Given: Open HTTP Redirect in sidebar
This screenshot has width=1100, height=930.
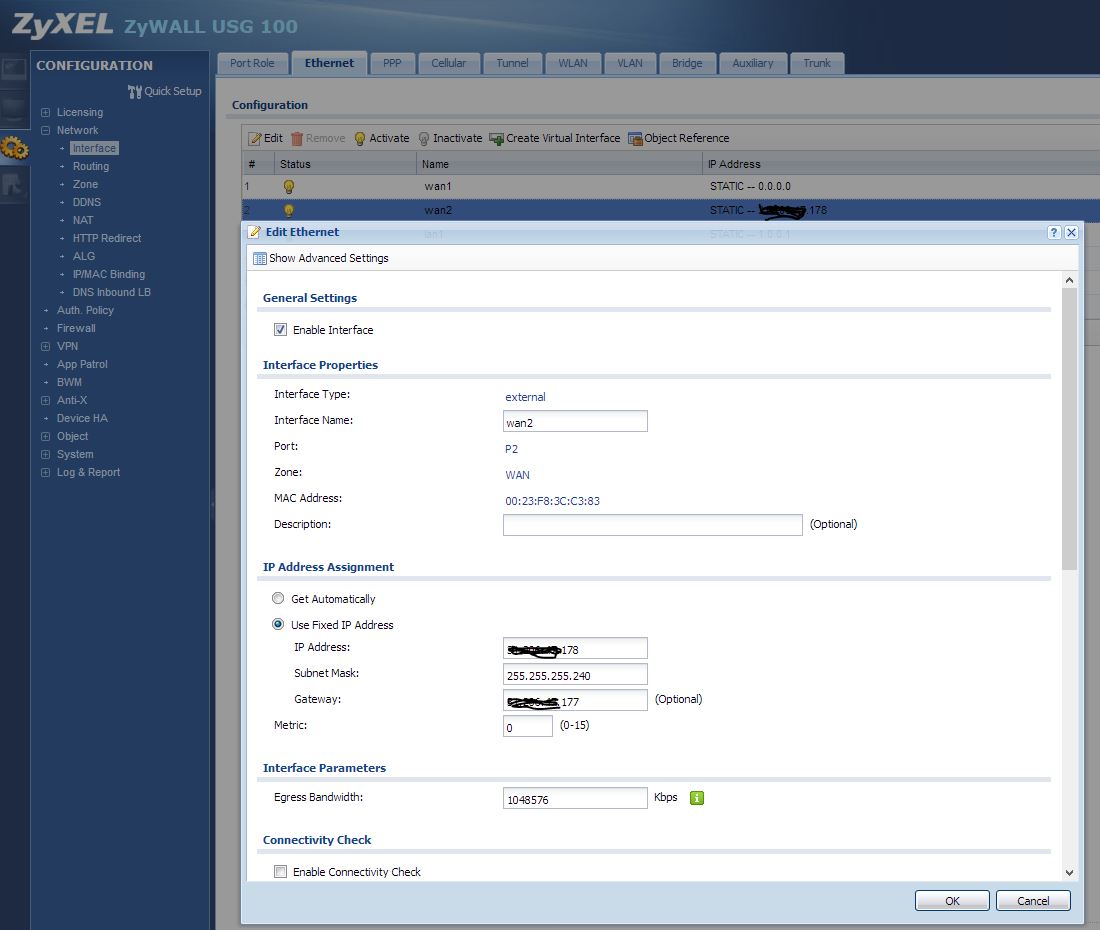Looking at the screenshot, I should pyautogui.click(x=107, y=238).
